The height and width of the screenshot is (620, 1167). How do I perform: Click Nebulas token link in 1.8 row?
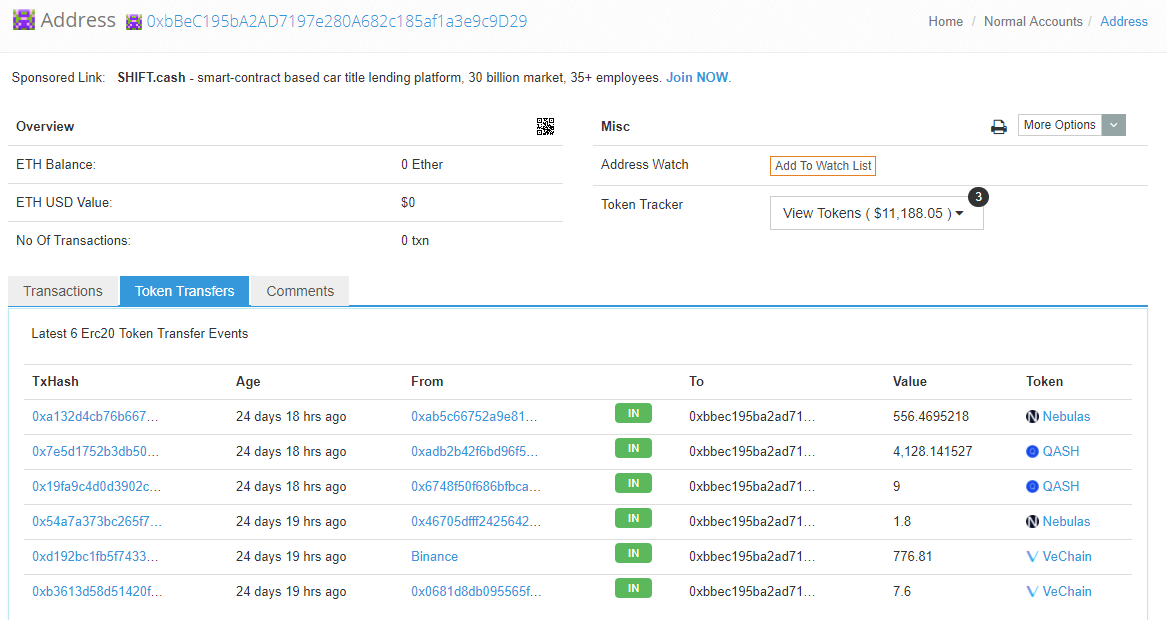point(1066,522)
